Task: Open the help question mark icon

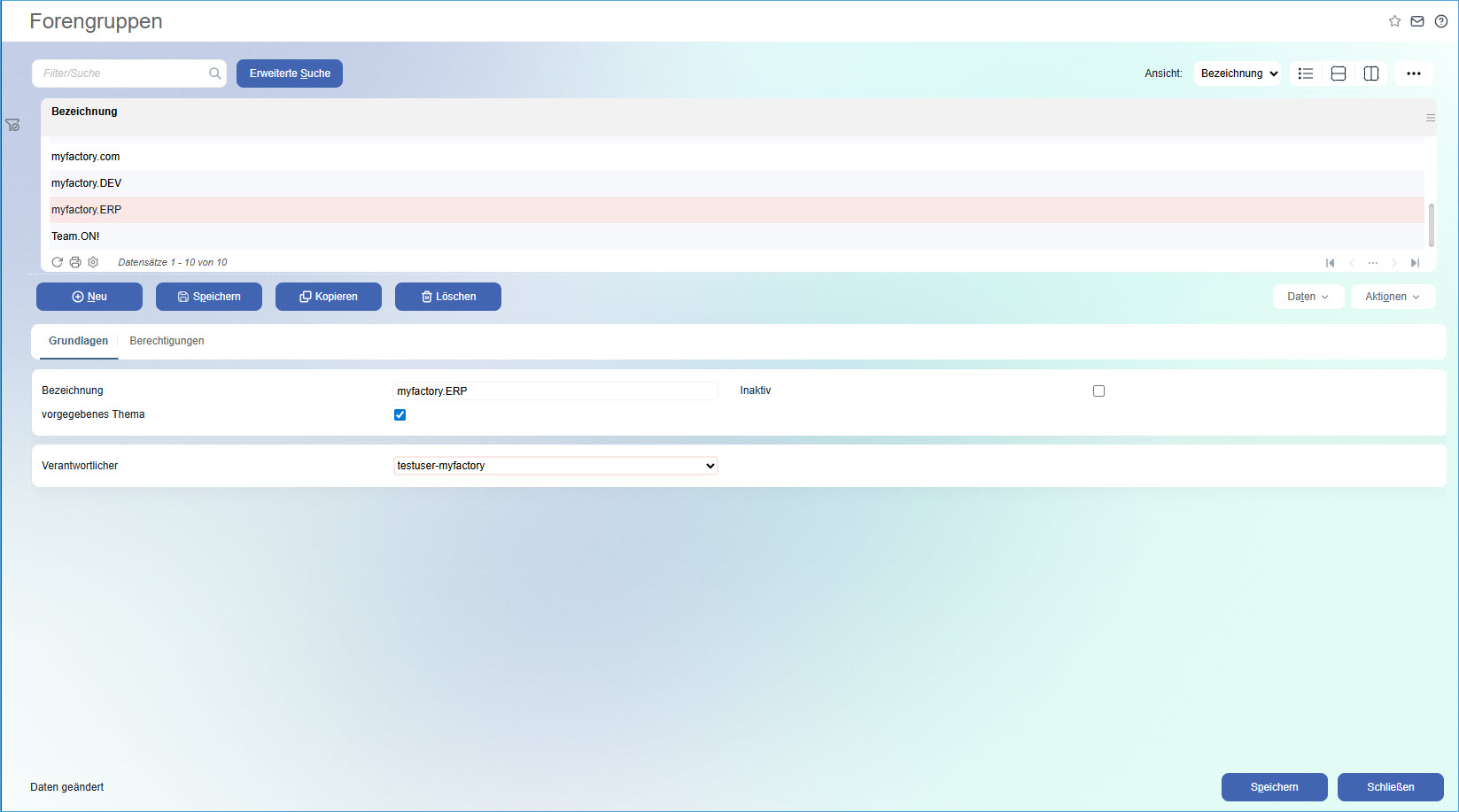Action: tap(1441, 21)
